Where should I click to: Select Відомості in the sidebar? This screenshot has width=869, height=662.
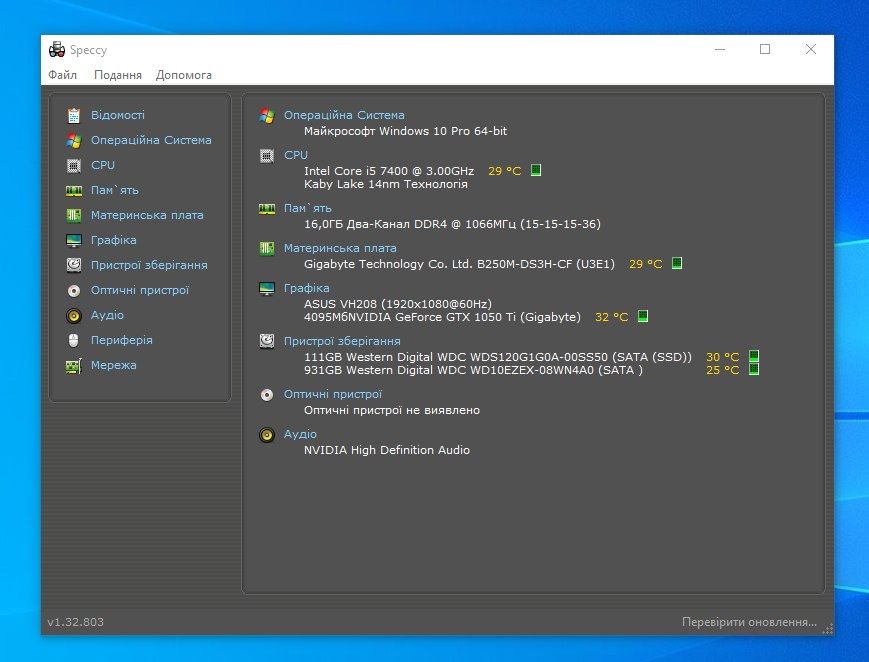[117, 115]
